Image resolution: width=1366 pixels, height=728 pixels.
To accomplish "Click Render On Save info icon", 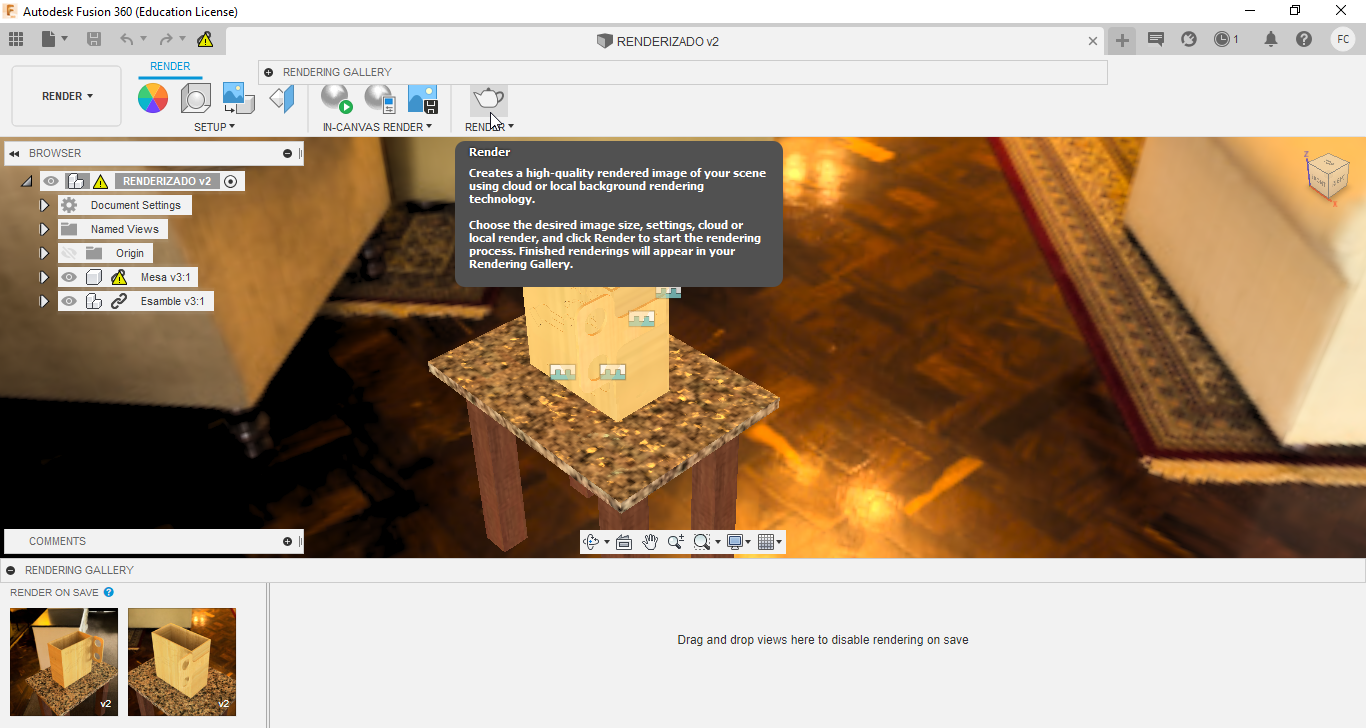I will click(x=109, y=592).
